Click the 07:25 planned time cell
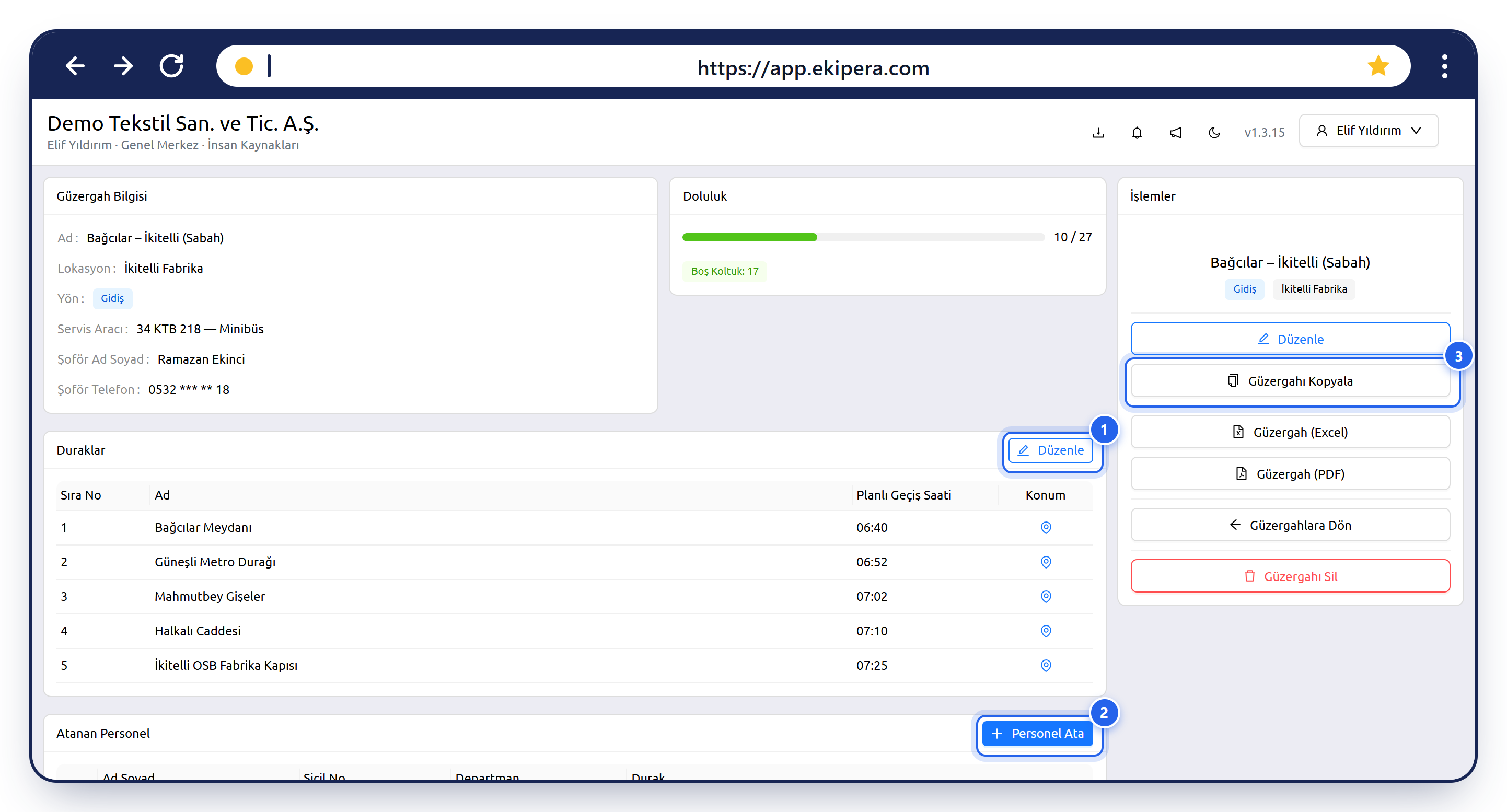The image size is (1507, 812). [x=872, y=666]
